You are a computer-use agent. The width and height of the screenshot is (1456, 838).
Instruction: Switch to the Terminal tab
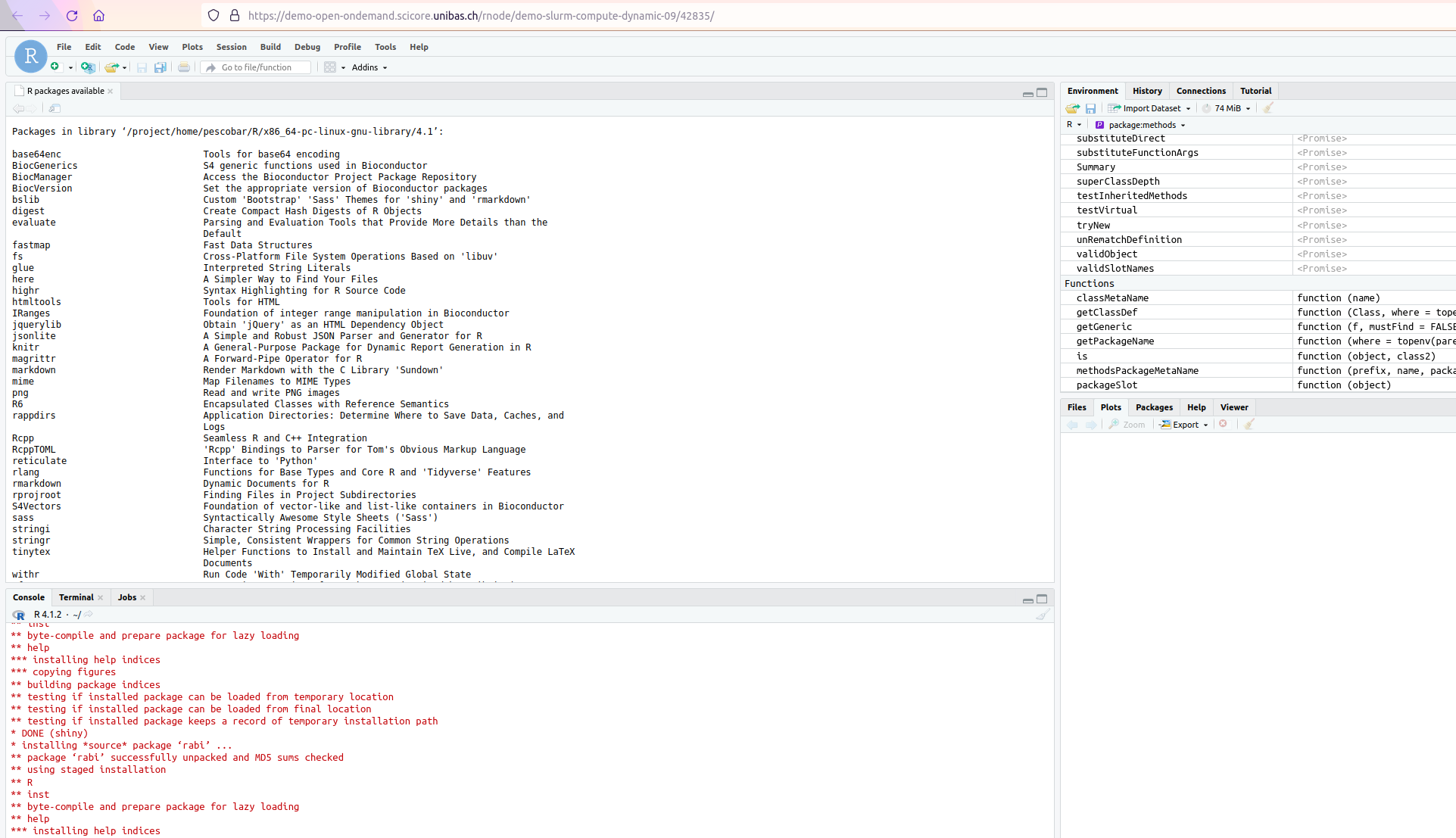click(x=76, y=597)
